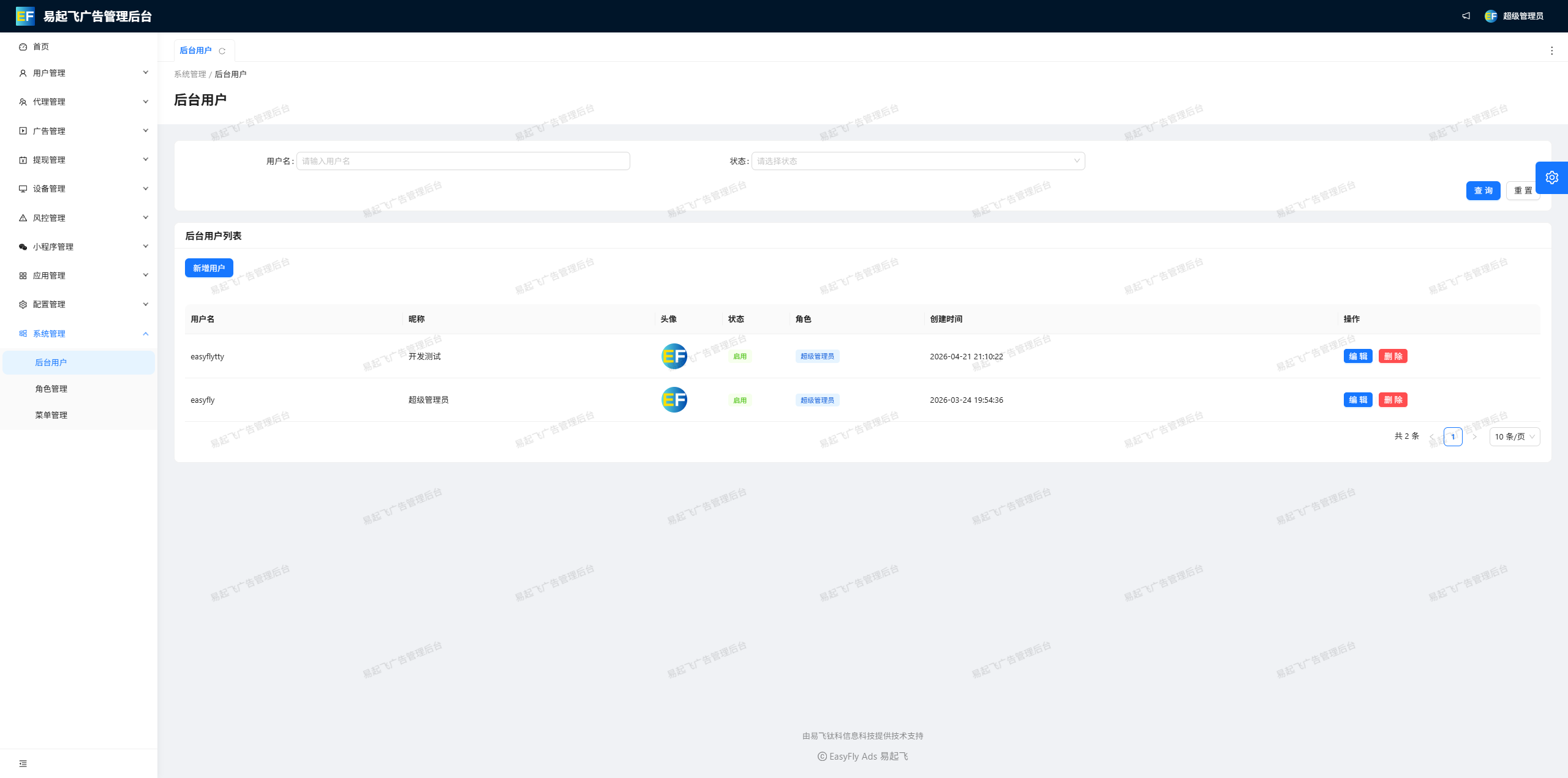Expand the 风控管理 menu chevron
The width and height of the screenshot is (1568, 778).
(x=146, y=217)
